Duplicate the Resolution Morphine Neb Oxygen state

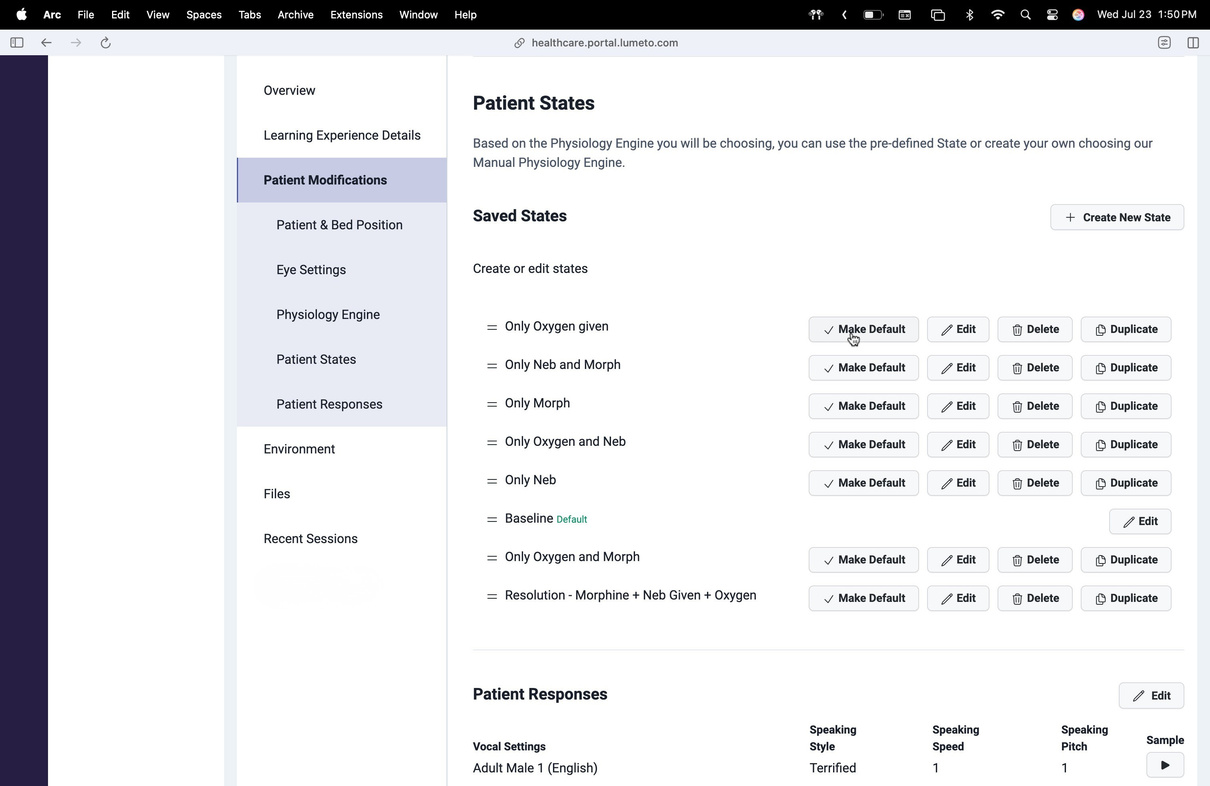(1126, 598)
